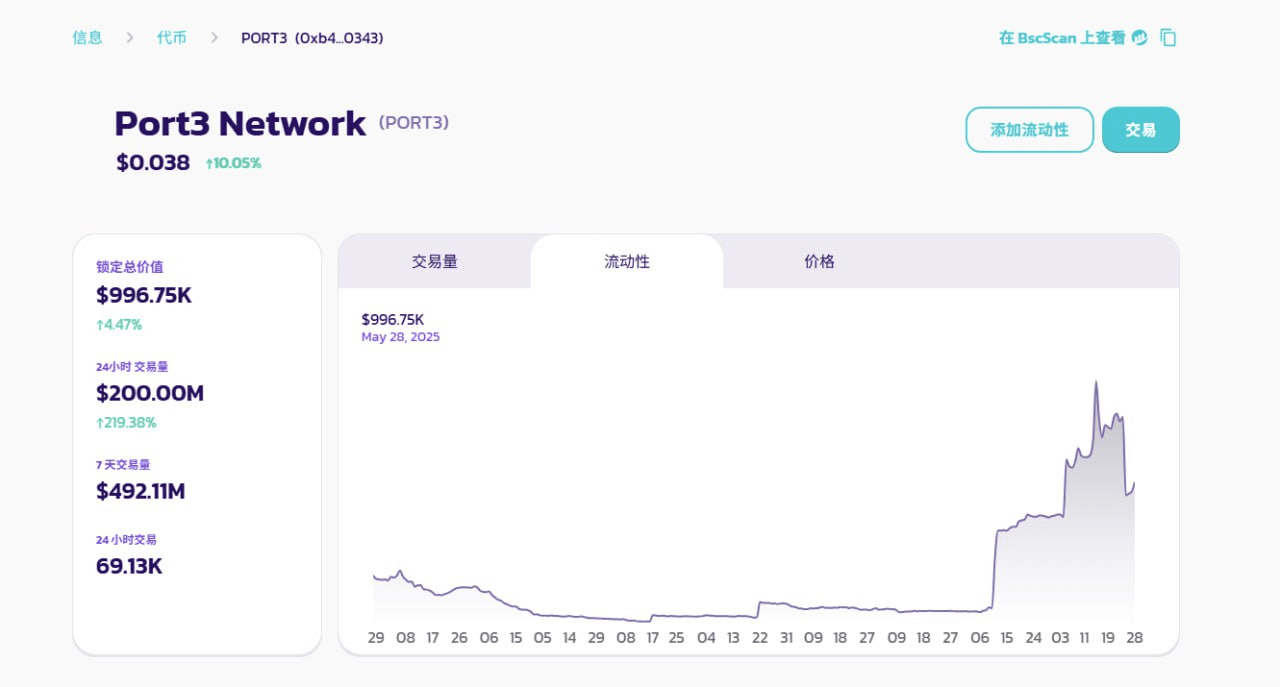1280x687 pixels.
Task: Click the last axis label 28
Action: [1135, 637]
